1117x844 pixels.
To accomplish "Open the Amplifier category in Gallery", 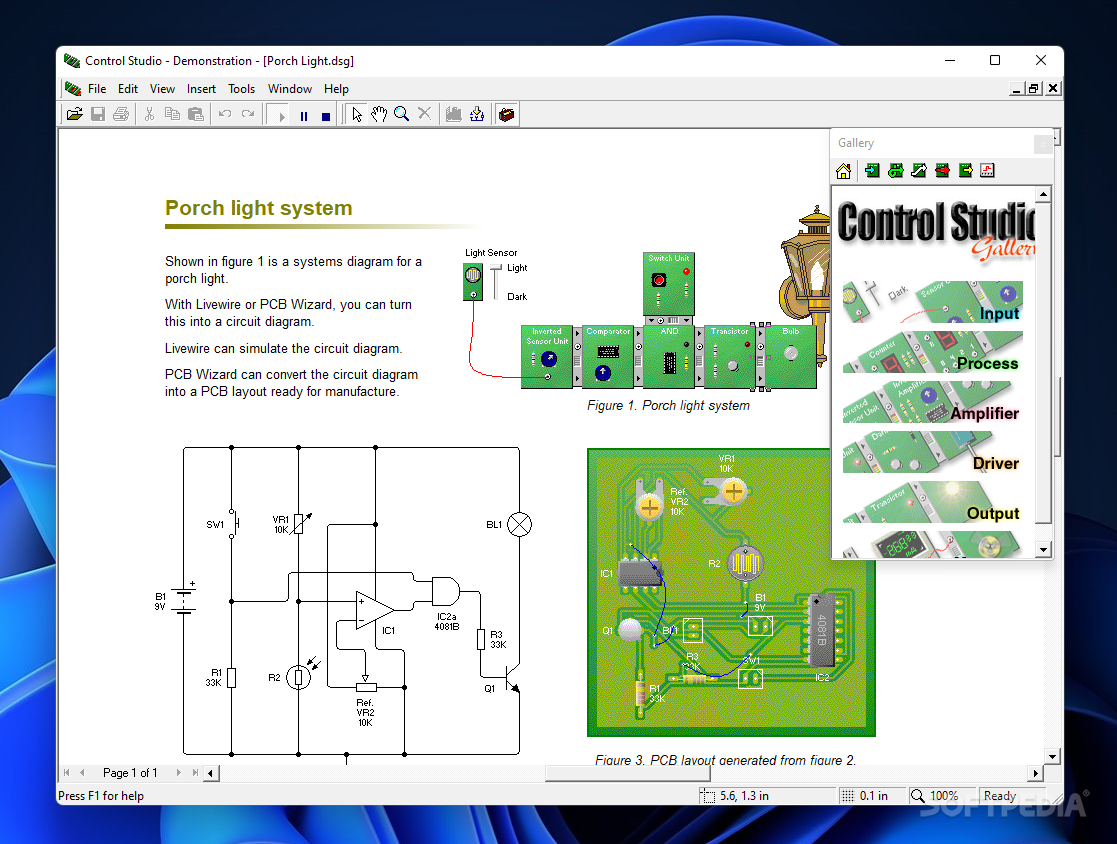I will tap(932, 402).
